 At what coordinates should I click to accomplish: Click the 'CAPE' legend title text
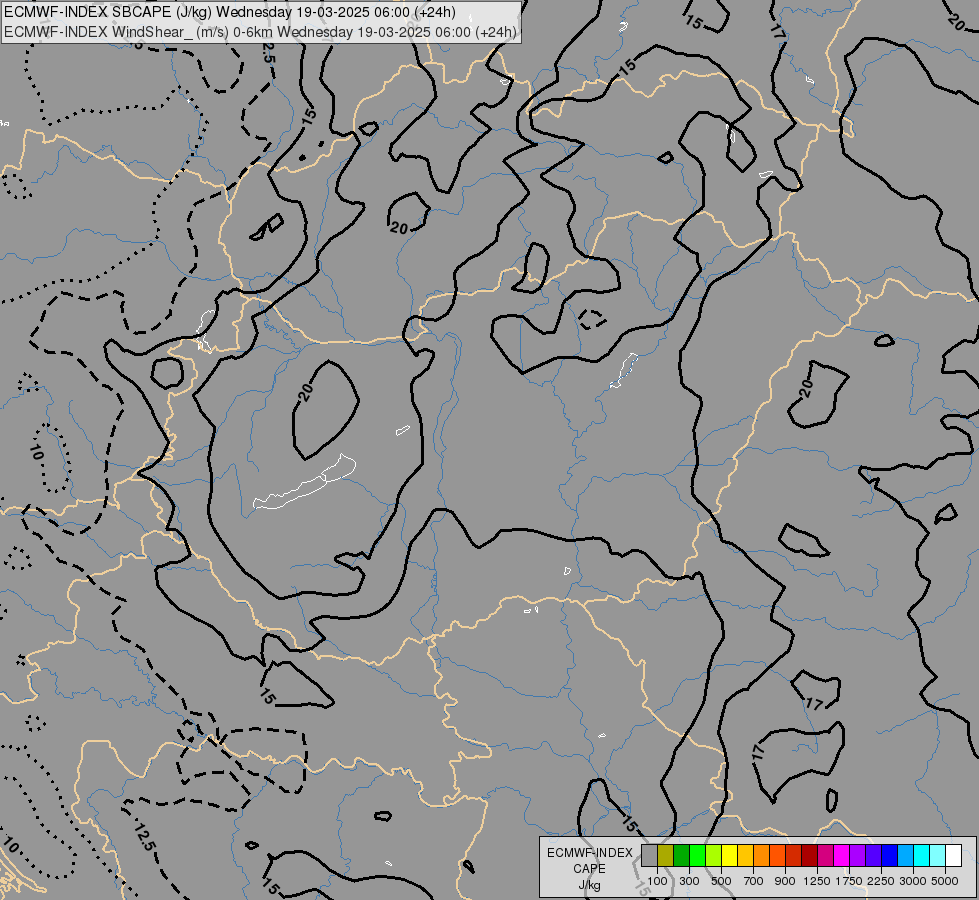pyautogui.click(x=589, y=869)
